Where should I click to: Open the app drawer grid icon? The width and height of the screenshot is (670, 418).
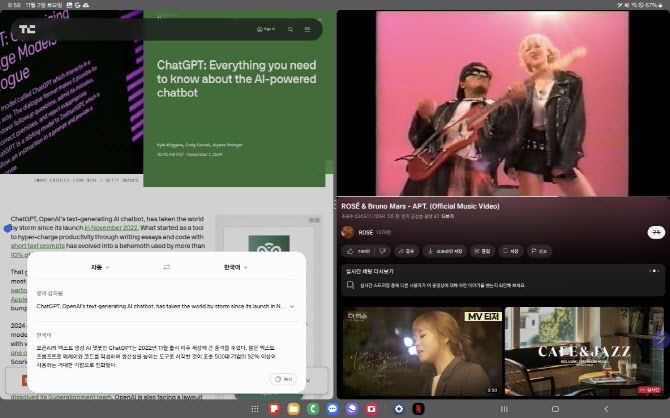coord(256,408)
